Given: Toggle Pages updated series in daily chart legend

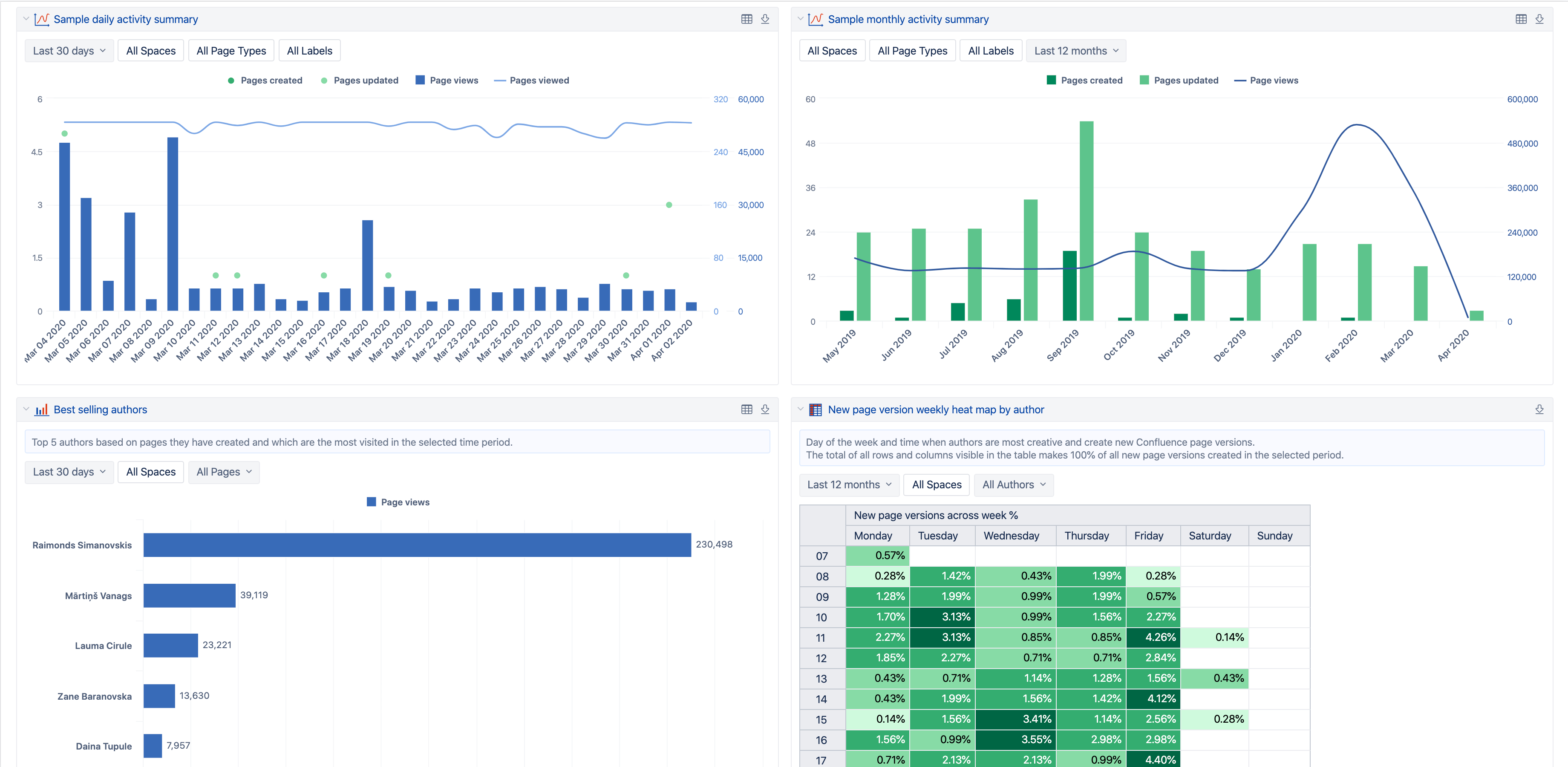Looking at the screenshot, I should pyautogui.click(x=359, y=81).
